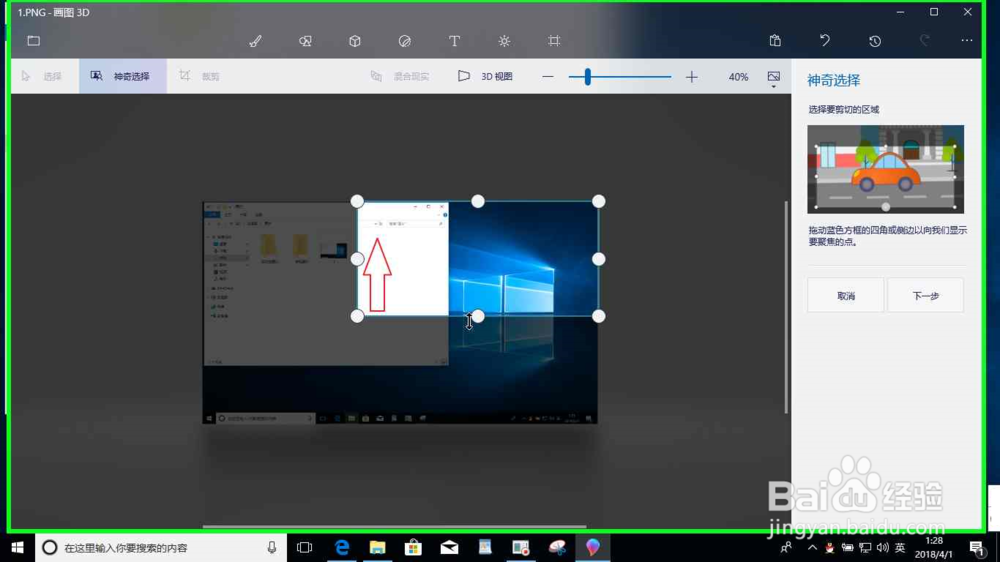
Task: Click the left-middle selection handle
Action: click(357, 259)
